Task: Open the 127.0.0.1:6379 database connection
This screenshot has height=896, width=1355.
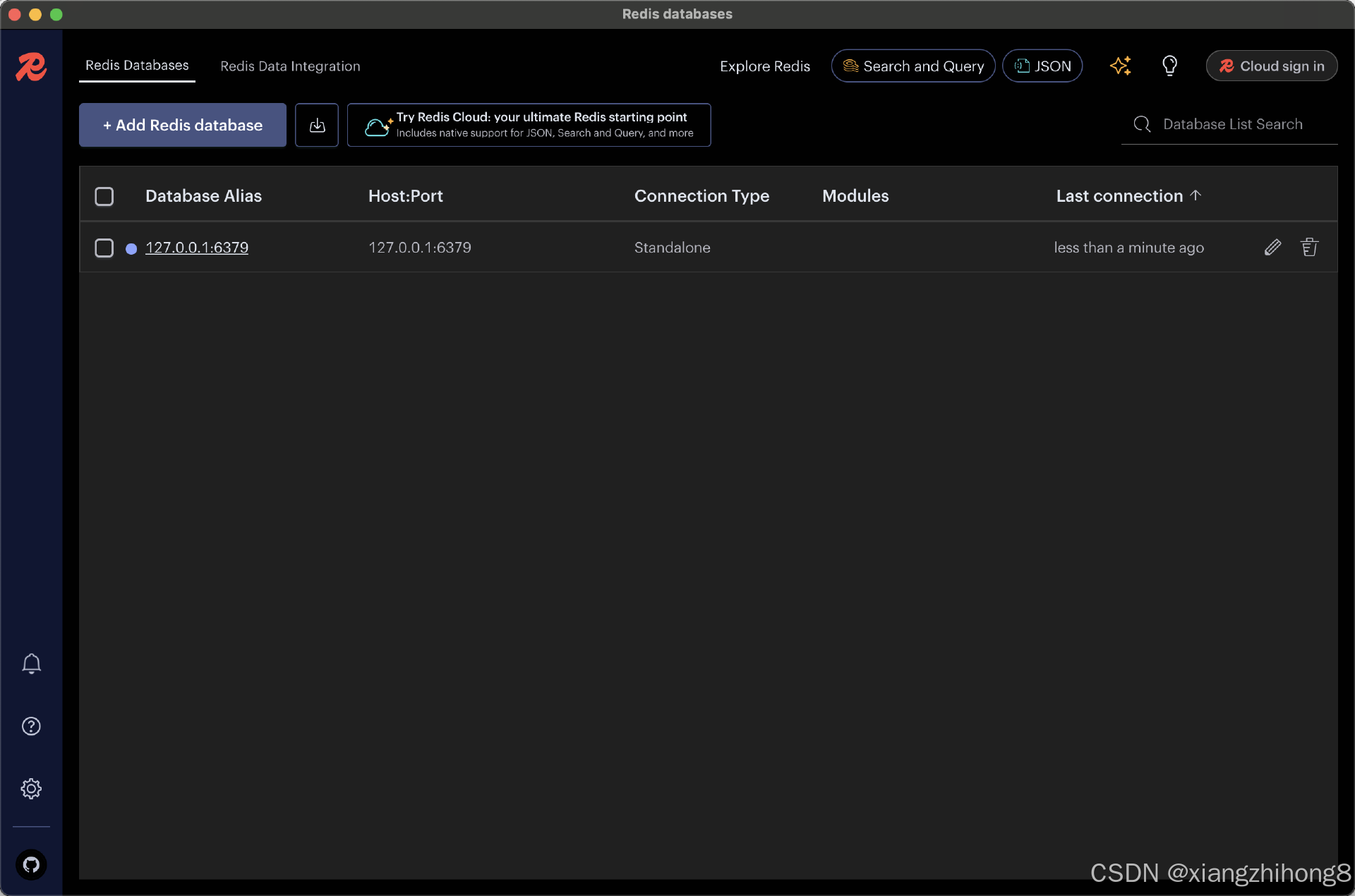Action: [x=197, y=248]
